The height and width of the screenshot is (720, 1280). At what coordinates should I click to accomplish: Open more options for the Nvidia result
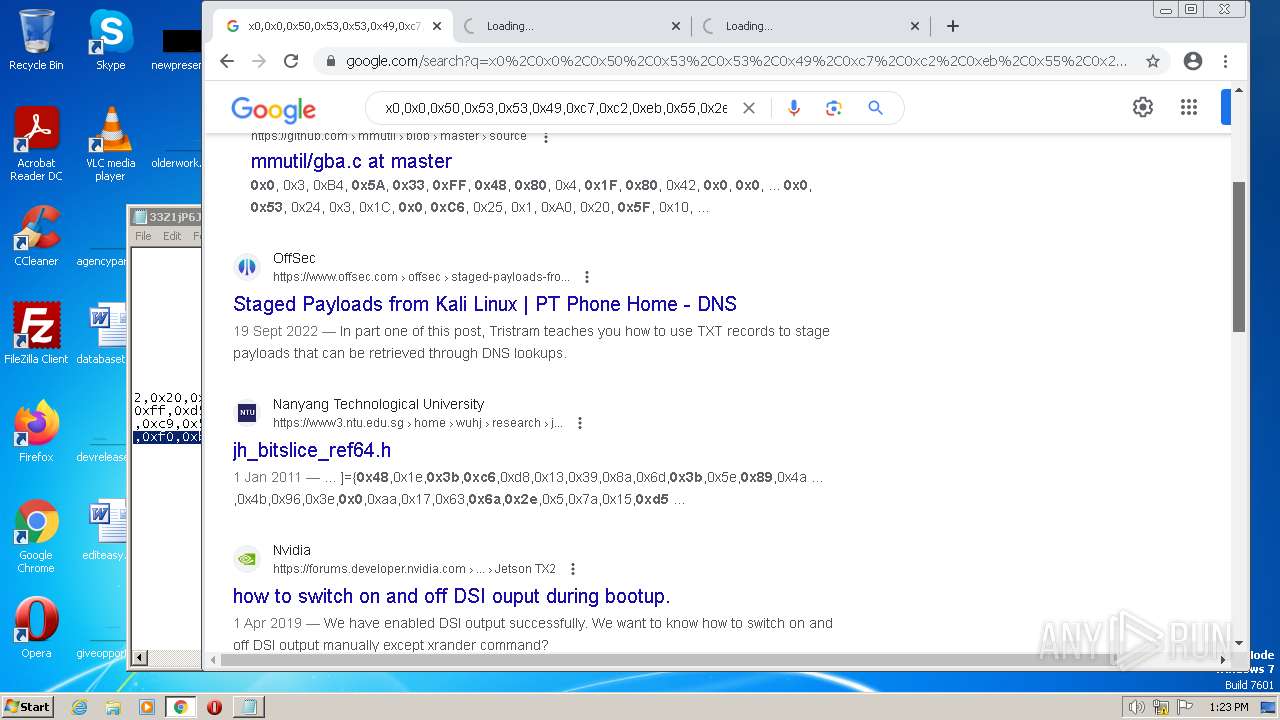[573, 569]
